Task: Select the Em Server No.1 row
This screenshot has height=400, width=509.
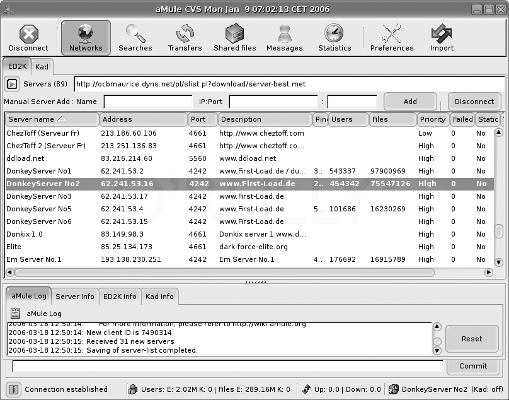Action: point(249,259)
